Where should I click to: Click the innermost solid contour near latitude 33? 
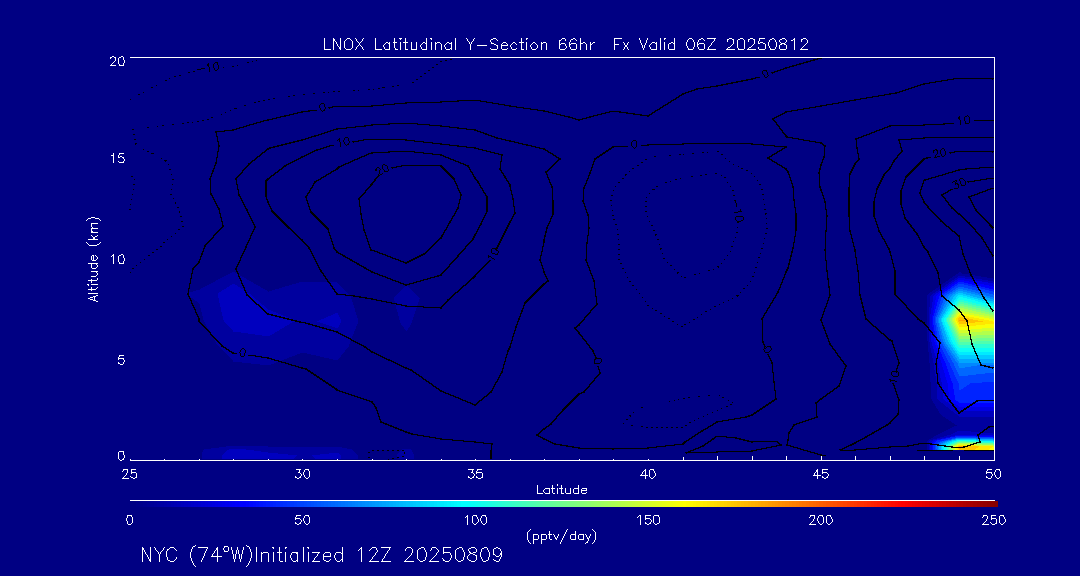[x=410, y=210]
